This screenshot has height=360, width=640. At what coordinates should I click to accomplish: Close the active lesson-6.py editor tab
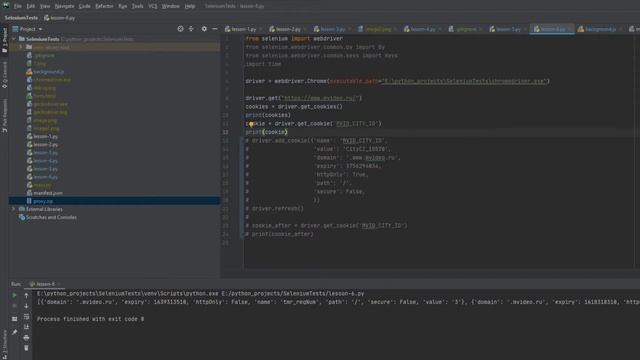571,29
